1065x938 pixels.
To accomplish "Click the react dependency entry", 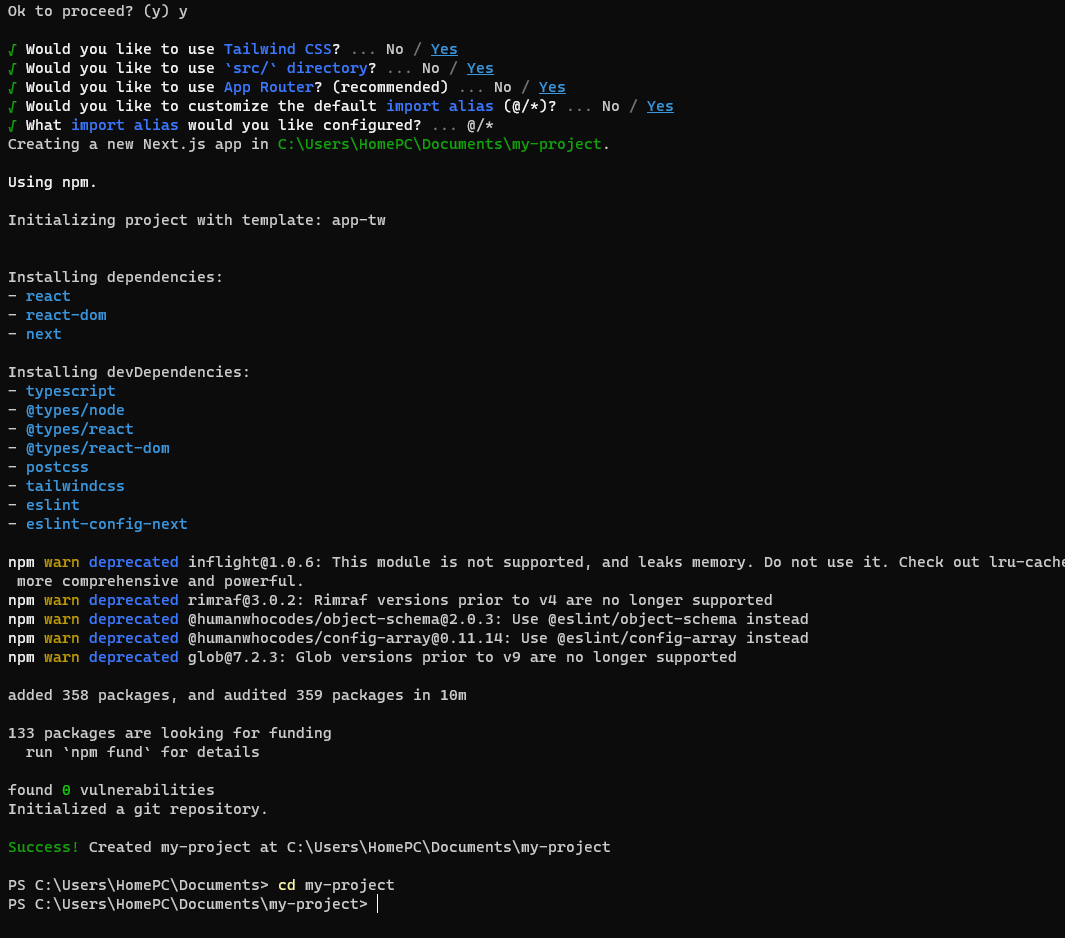I will pos(47,295).
